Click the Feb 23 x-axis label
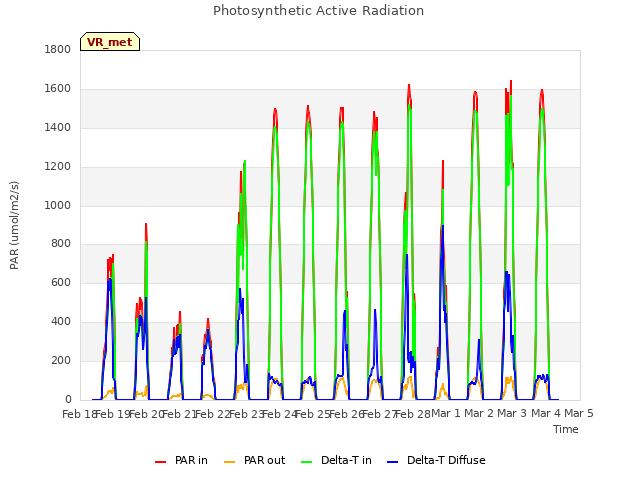640x480 pixels. (246, 414)
